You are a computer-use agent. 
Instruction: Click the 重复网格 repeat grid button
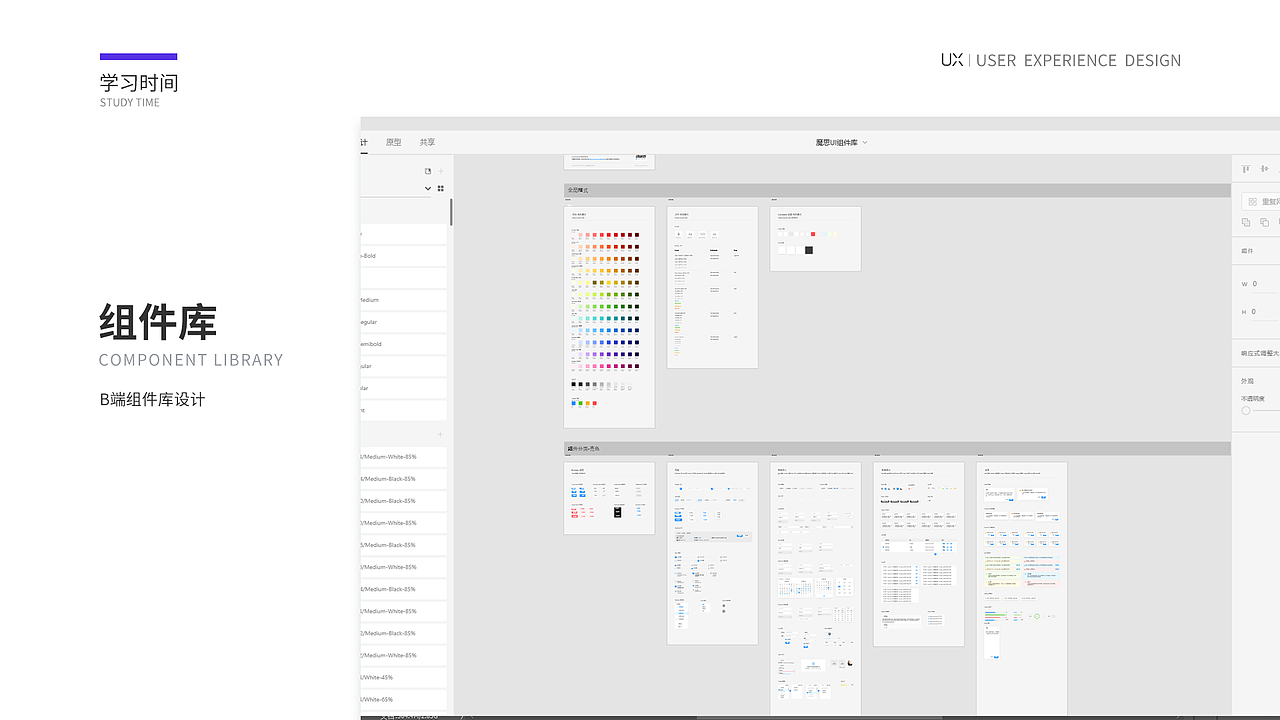[x=1261, y=202]
